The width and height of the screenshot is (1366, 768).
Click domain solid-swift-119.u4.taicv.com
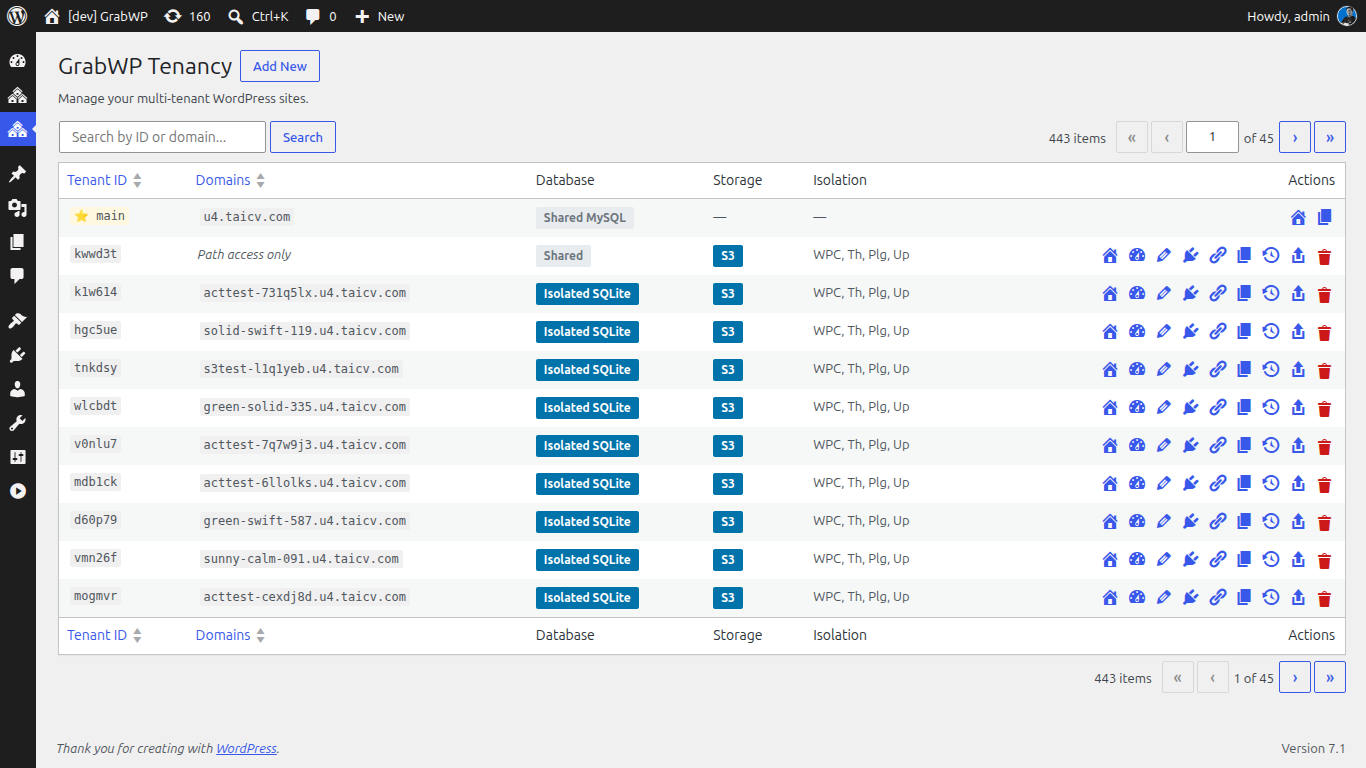[305, 331]
